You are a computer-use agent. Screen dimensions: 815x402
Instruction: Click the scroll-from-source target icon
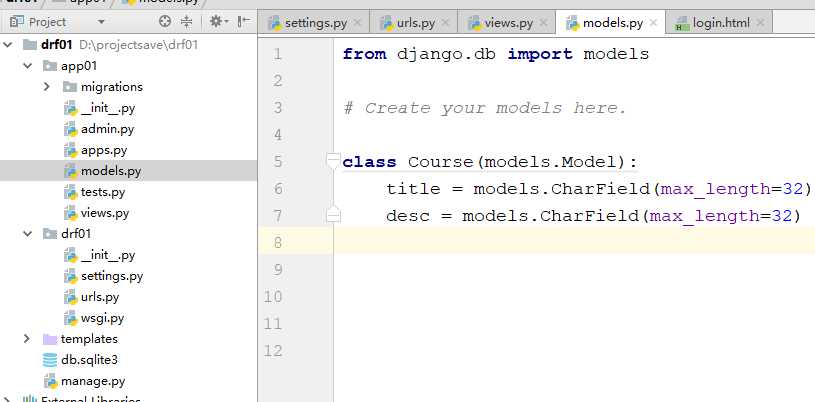click(165, 21)
